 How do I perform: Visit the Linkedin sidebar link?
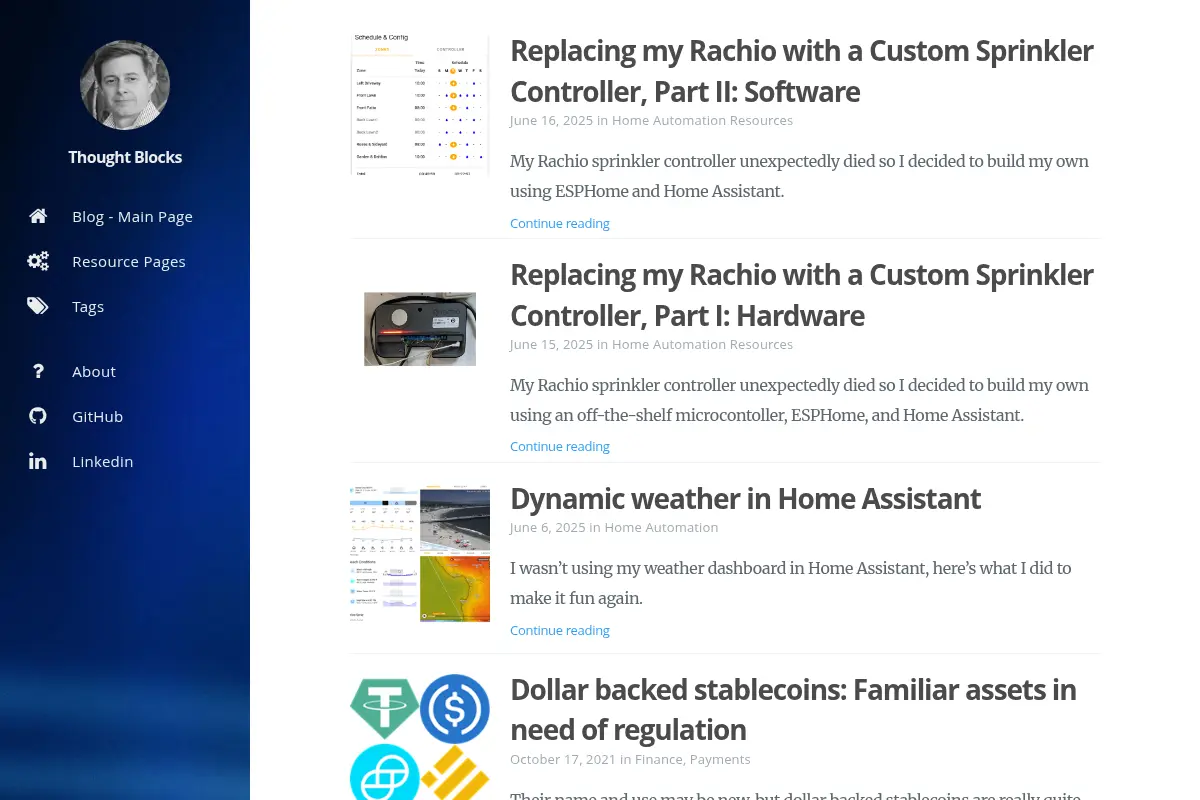pos(102,461)
